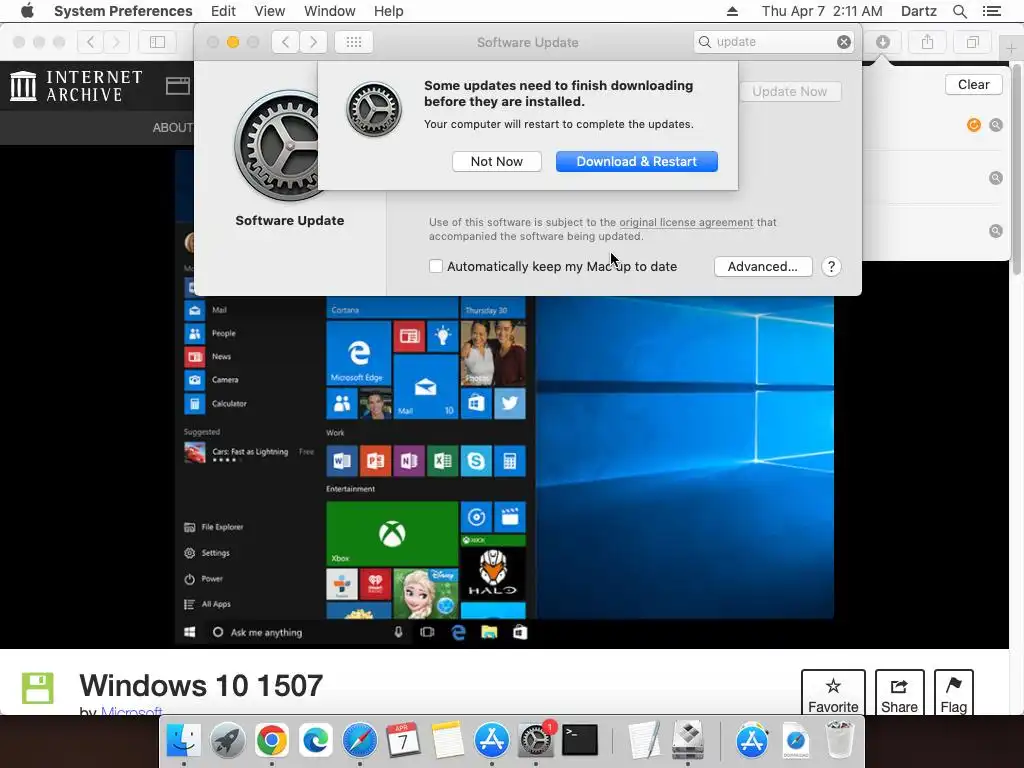Screen dimensions: 1024x768
Task: Favorite the Windows 10 1507 item
Action: click(x=833, y=694)
